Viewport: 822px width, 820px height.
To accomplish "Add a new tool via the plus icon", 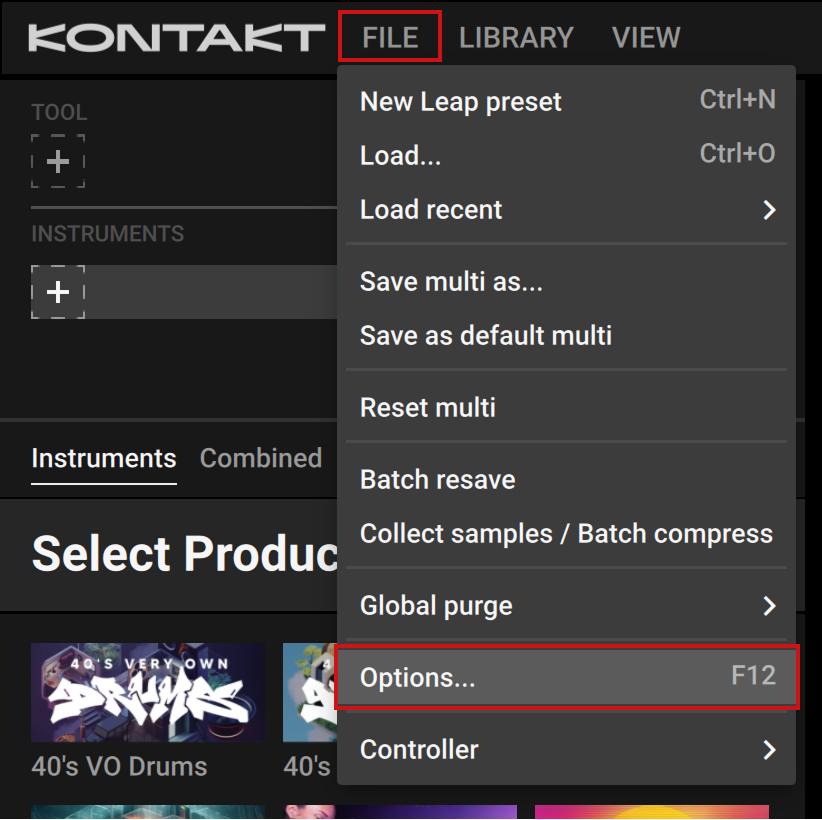I will point(58,161).
